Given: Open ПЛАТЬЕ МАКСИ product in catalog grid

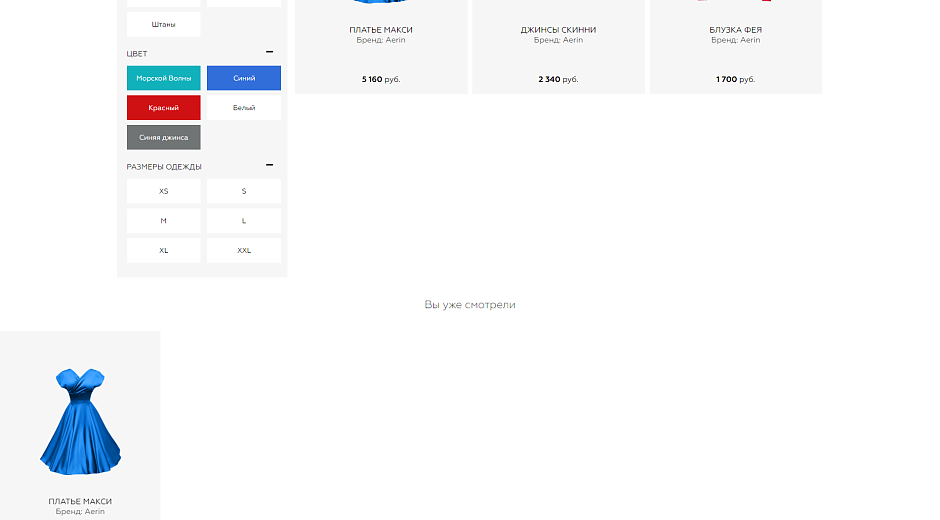Looking at the screenshot, I should click(x=381, y=29).
